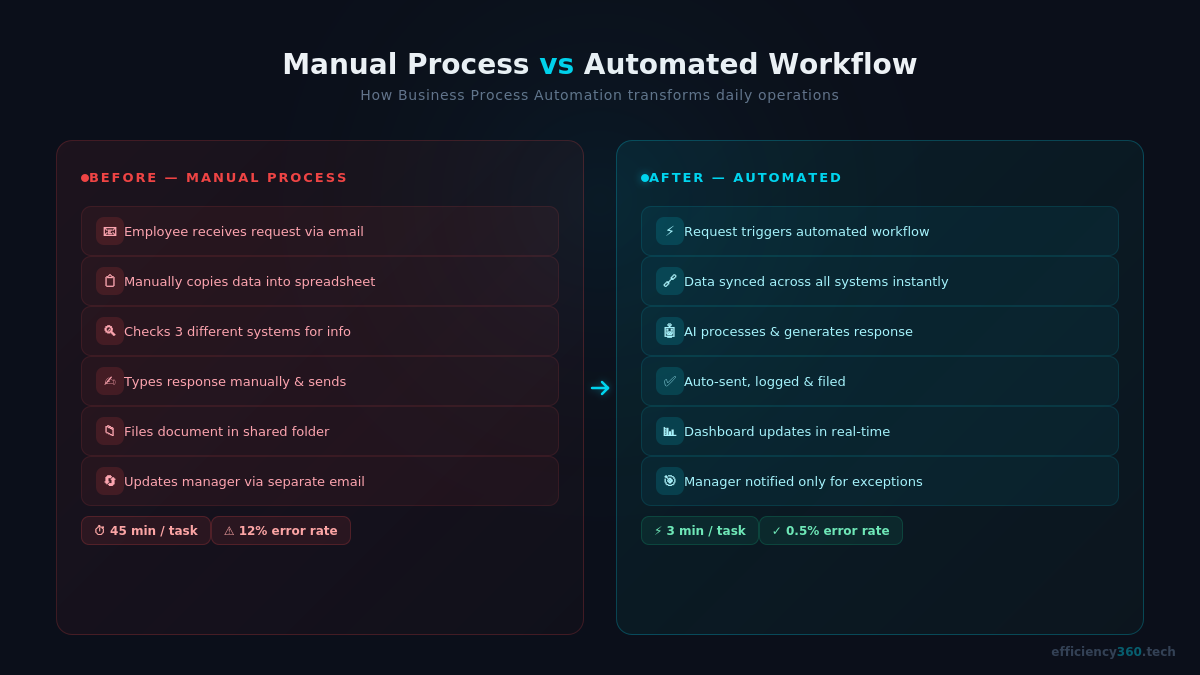Click the '12% error rate' warning badge
The image size is (1200, 675).
[x=281, y=530]
